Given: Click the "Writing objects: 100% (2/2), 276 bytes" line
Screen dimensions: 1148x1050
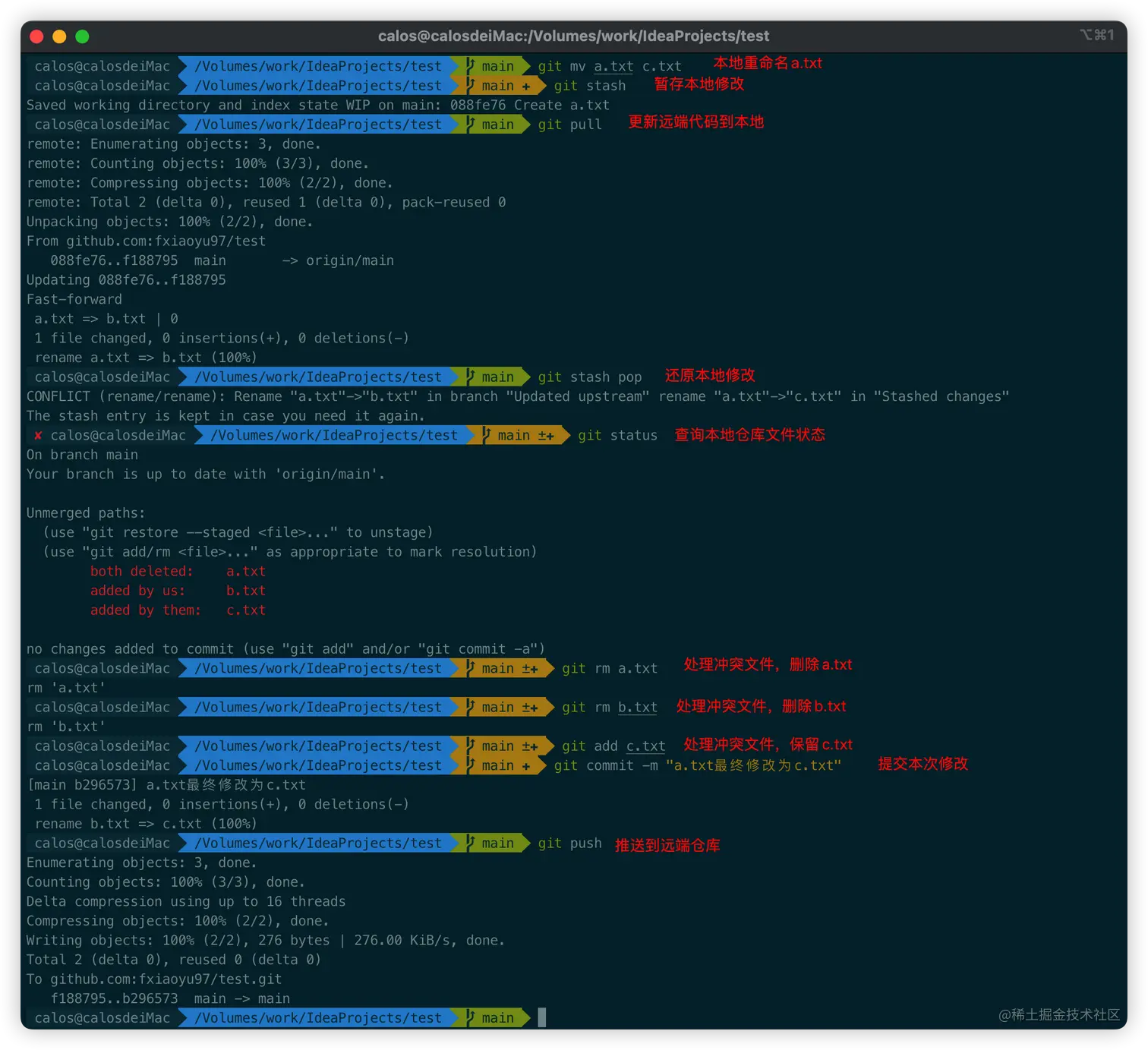Looking at the screenshot, I should (266, 941).
